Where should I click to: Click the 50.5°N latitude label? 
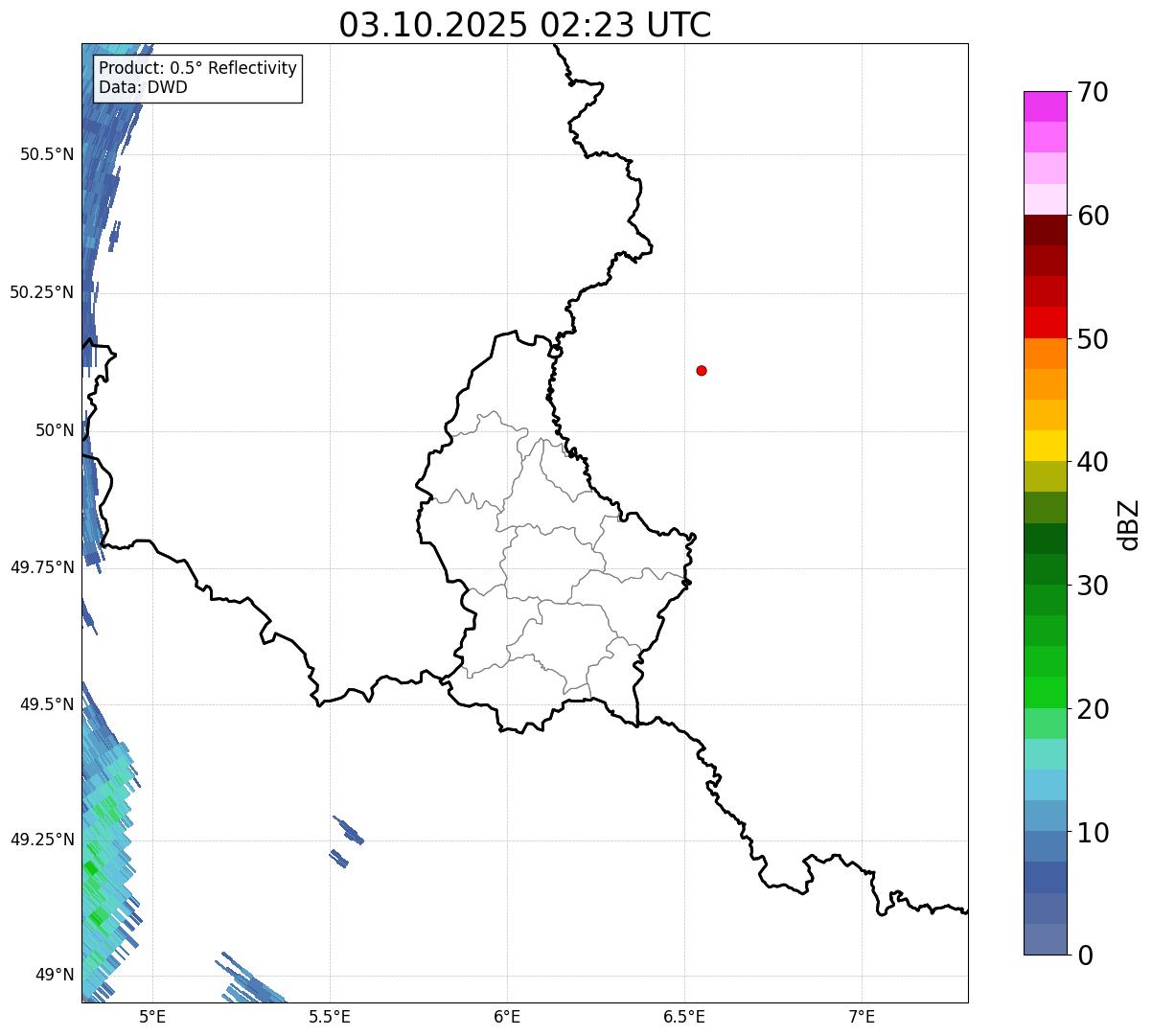tap(46, 154)
